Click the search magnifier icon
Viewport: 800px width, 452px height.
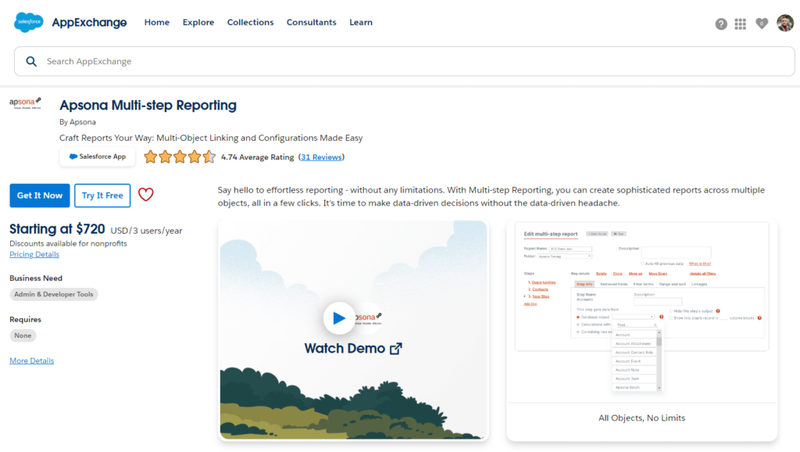pos(31,61)
